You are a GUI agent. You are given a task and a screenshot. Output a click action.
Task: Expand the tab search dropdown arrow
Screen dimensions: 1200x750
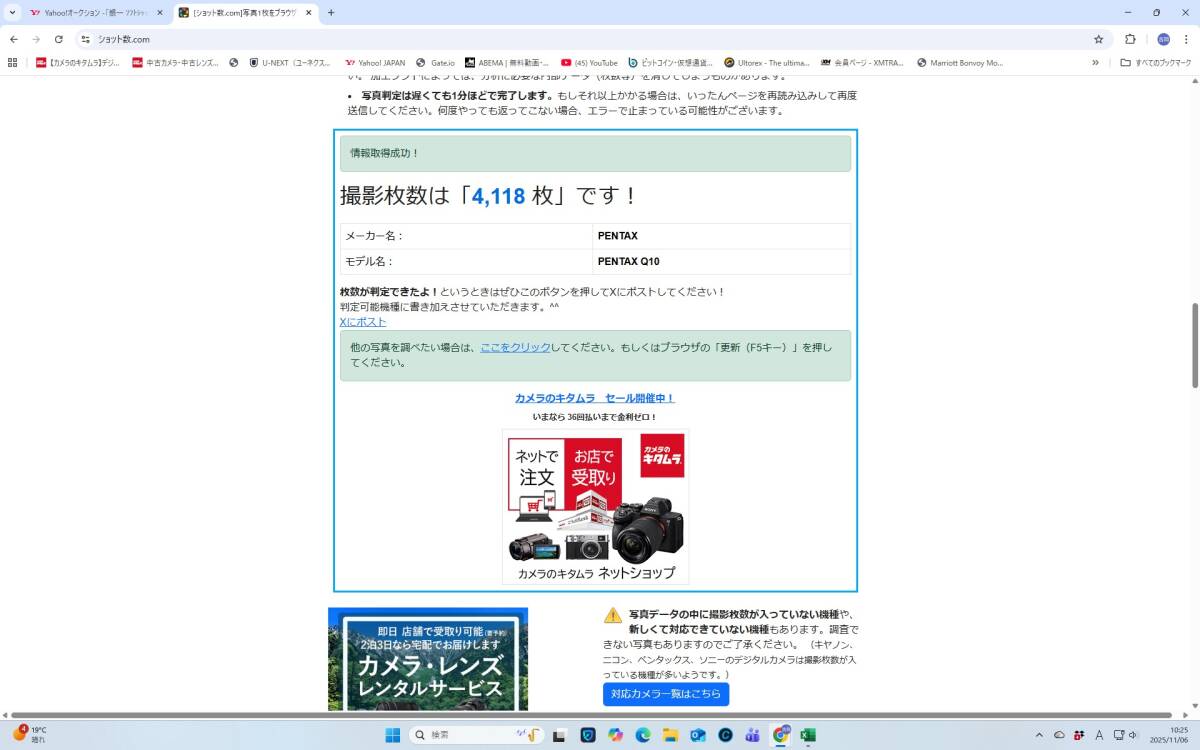pos(12,13)
